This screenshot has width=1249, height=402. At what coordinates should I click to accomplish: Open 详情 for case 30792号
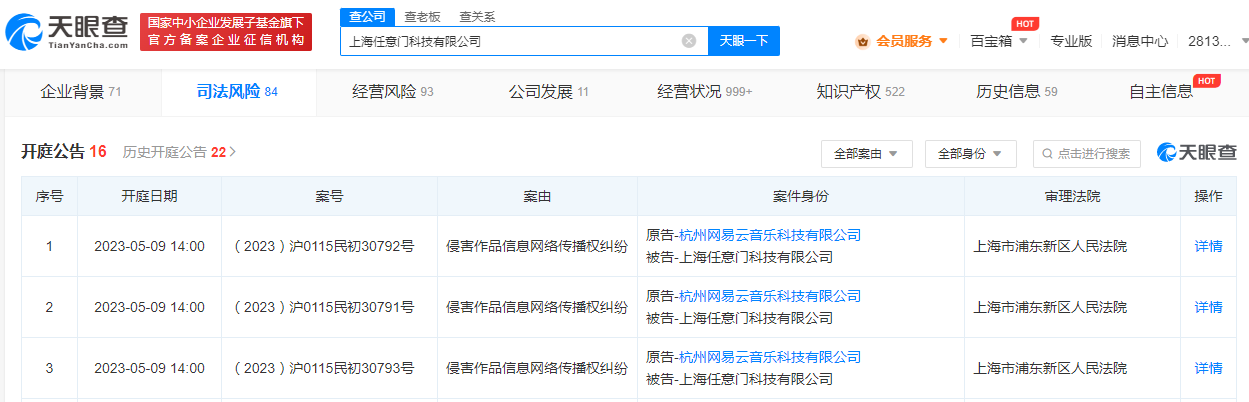coord(1208,246)
